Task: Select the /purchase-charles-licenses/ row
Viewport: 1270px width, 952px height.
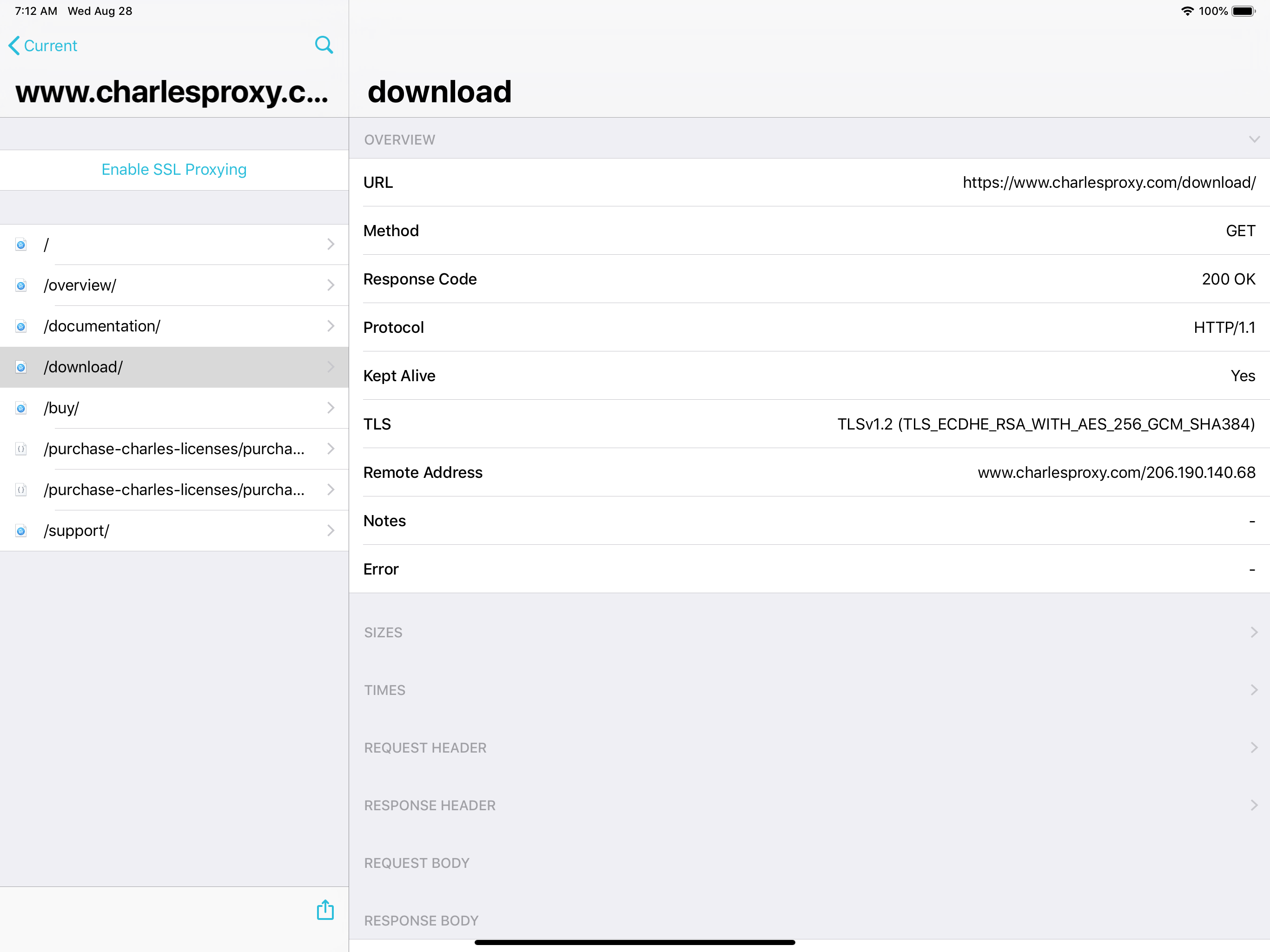Action: (172, 449)
